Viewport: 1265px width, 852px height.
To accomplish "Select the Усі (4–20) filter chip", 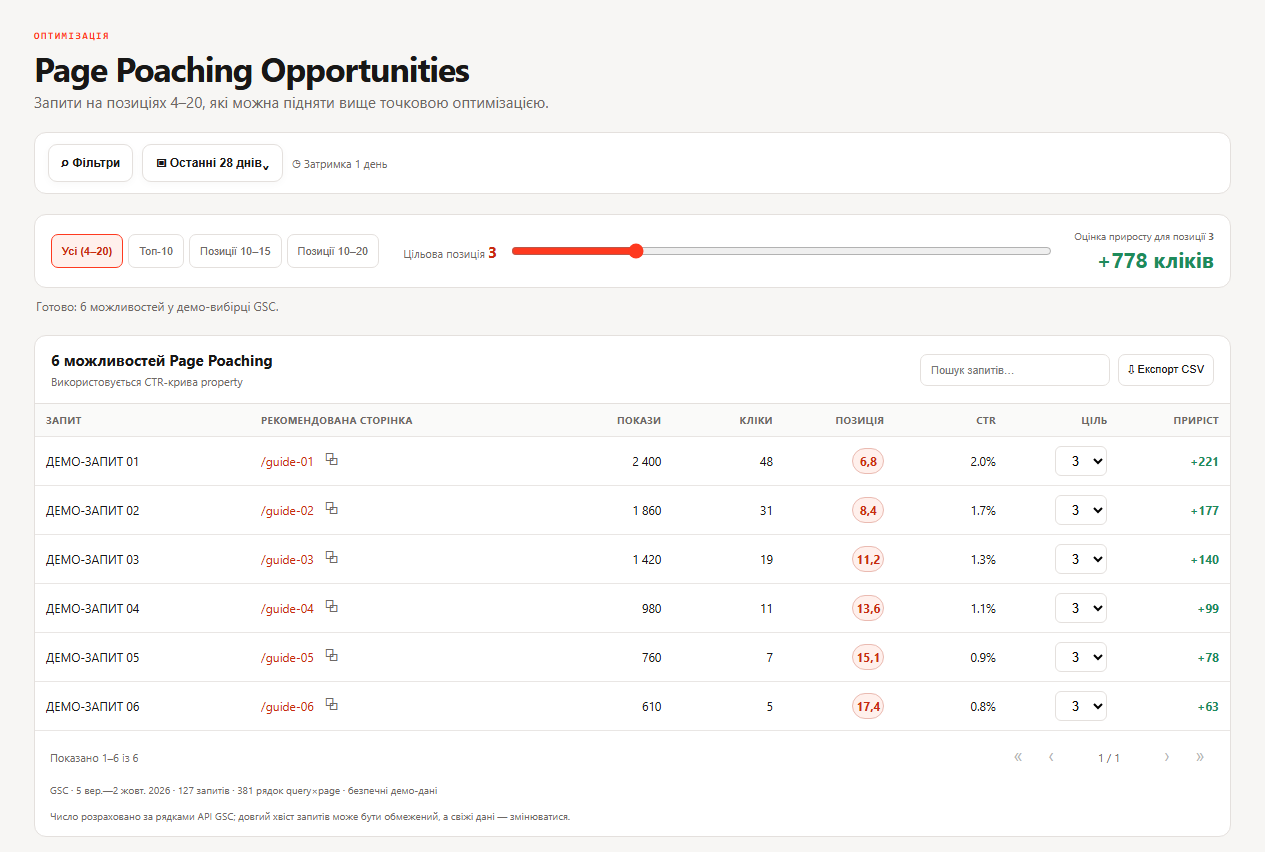I will 87,251.
